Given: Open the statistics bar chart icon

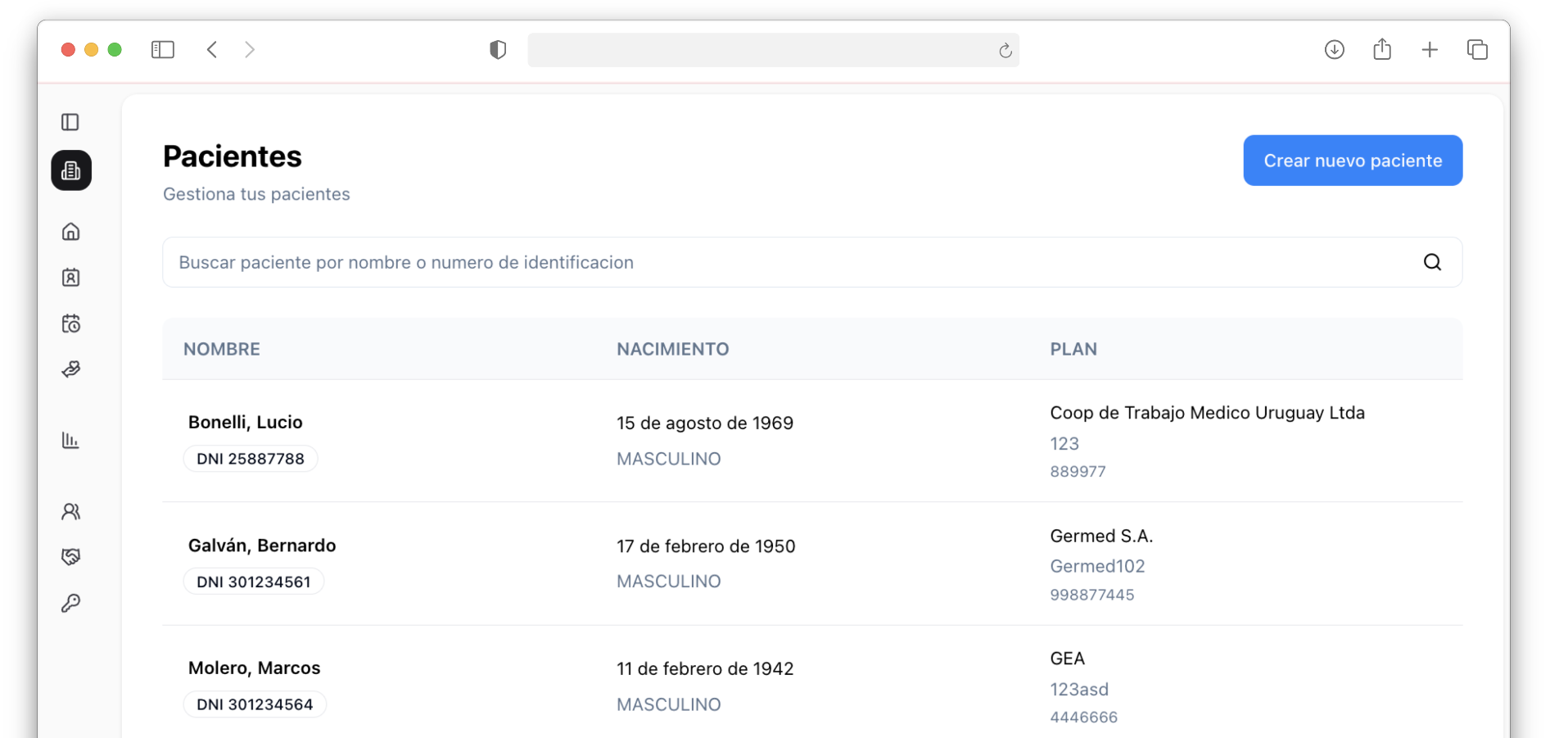Looking at the screenshot, I should pos(71,441).
